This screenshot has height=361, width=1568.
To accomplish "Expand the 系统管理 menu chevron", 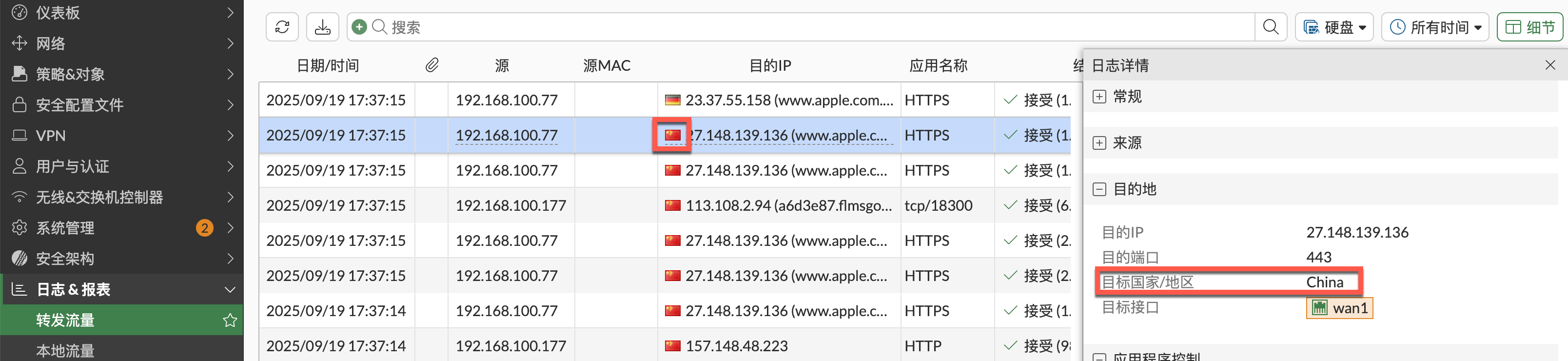I will tap(230, 228).
